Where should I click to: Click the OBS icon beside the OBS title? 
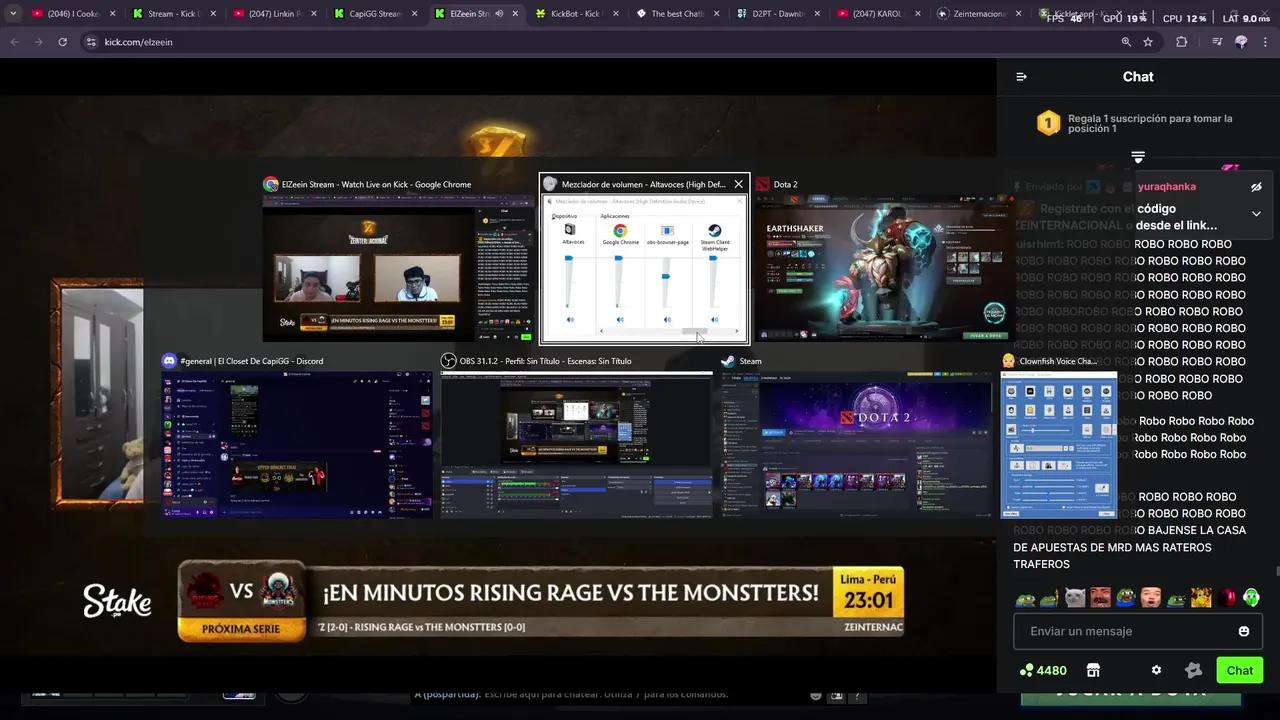[448, 361]
